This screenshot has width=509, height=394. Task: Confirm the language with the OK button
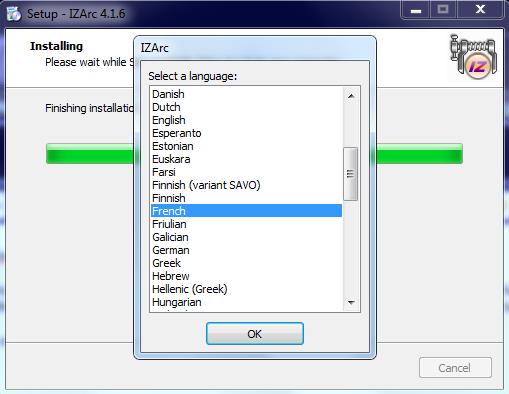[255, 334]
